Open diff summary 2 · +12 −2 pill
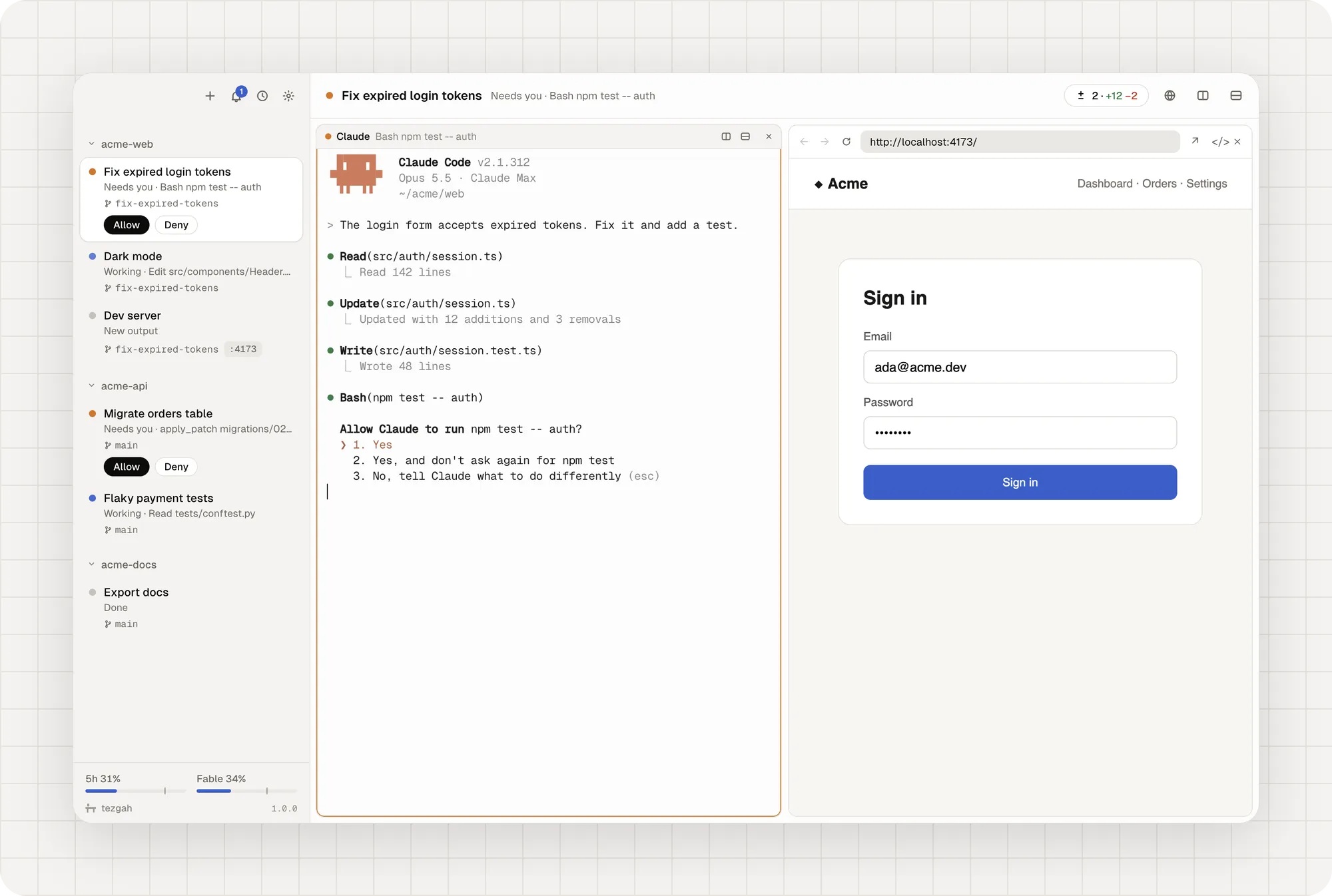The image size is (1332, 896). [x=1106, y=96]
